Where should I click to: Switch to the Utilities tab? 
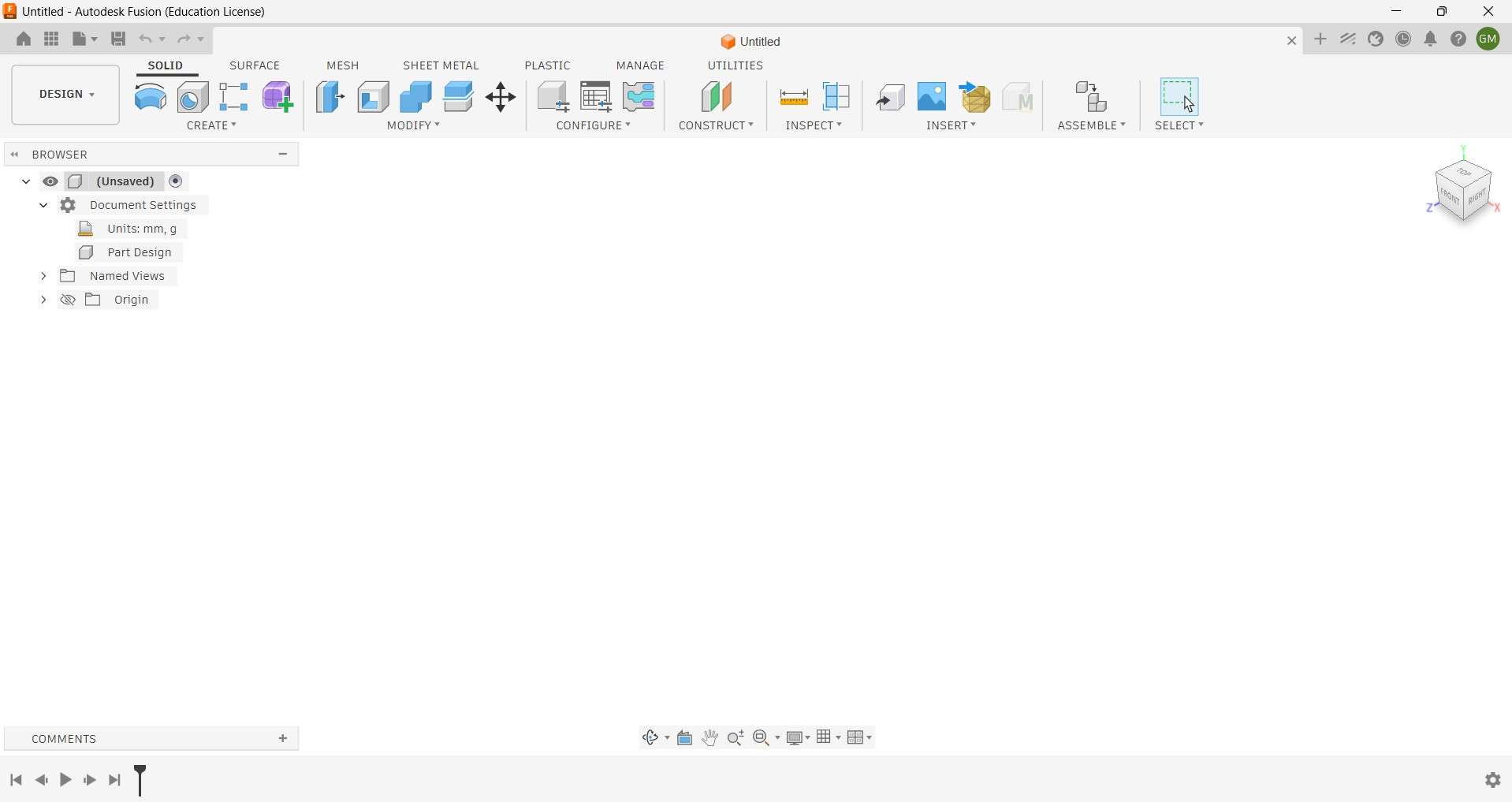(x=736, y=65)
